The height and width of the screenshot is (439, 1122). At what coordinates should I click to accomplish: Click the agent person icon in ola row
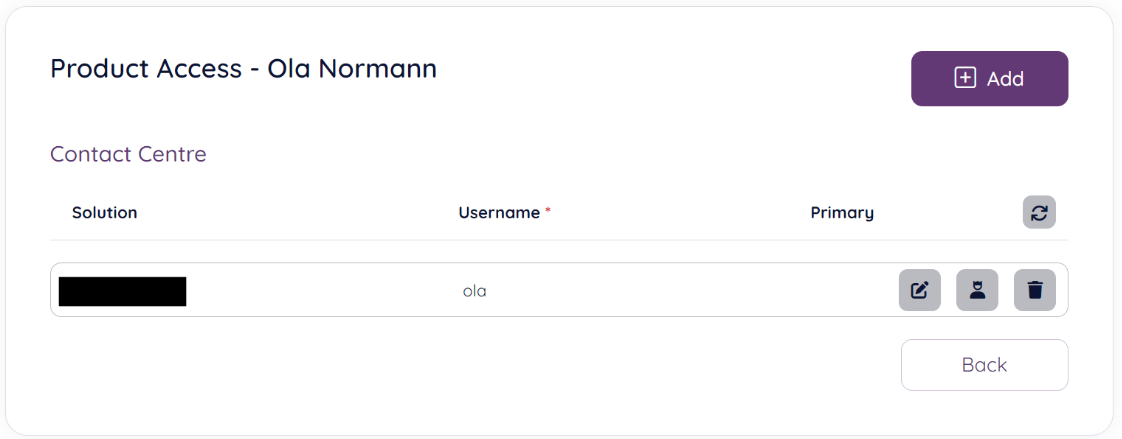(x=977, y=290)
